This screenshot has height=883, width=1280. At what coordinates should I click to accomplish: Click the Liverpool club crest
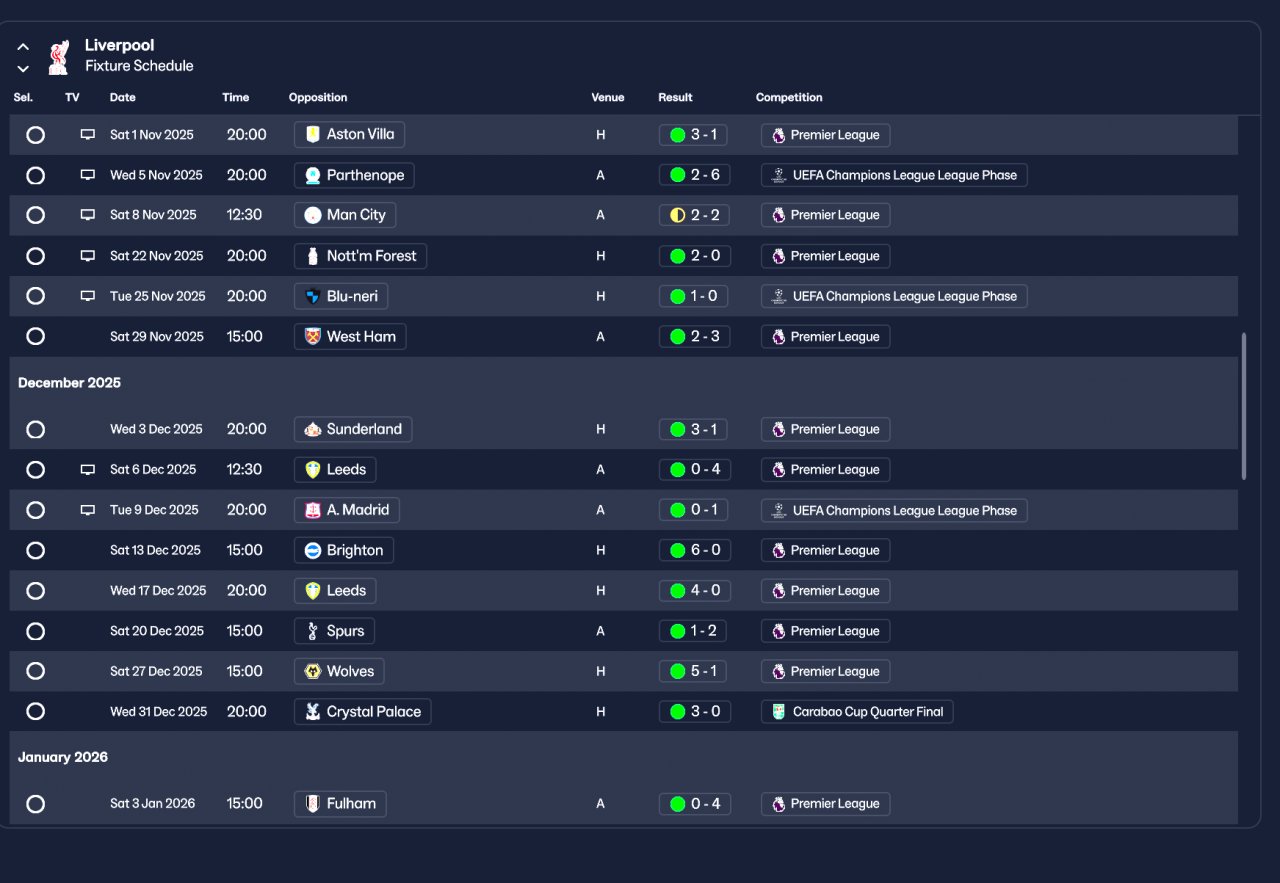tap(59, 57)
